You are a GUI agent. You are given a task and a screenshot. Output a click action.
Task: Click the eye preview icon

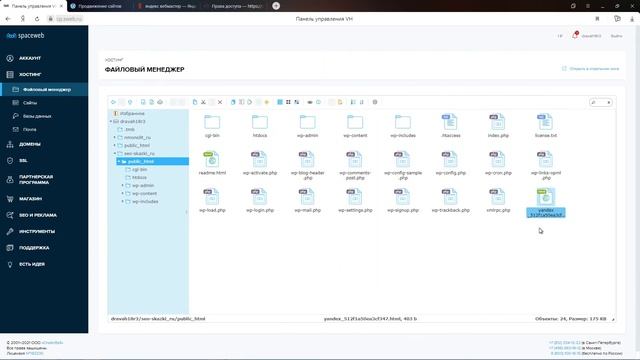[x=310, y=102]
